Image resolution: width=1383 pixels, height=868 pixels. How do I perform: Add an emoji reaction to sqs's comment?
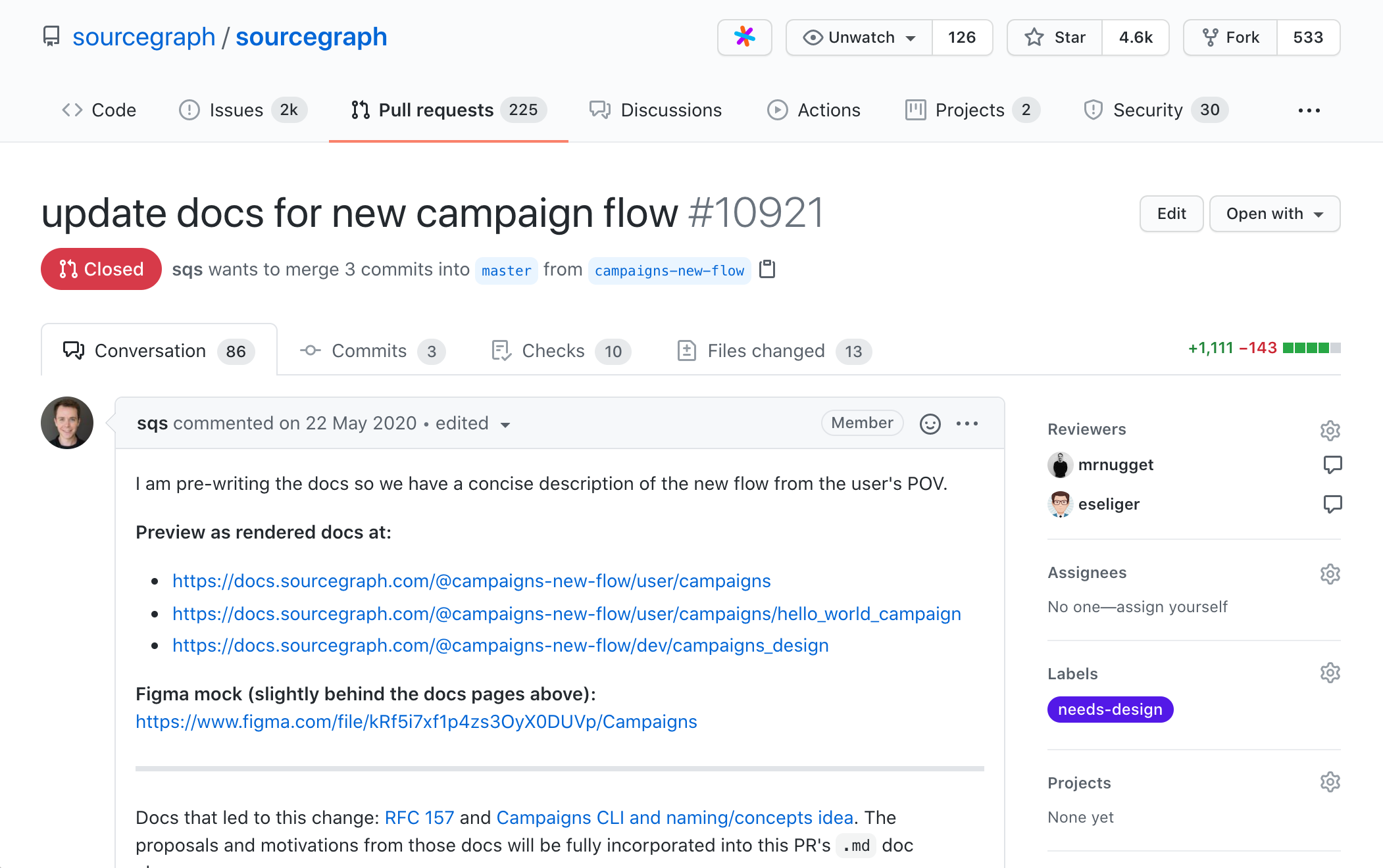[x=930, y=423]
